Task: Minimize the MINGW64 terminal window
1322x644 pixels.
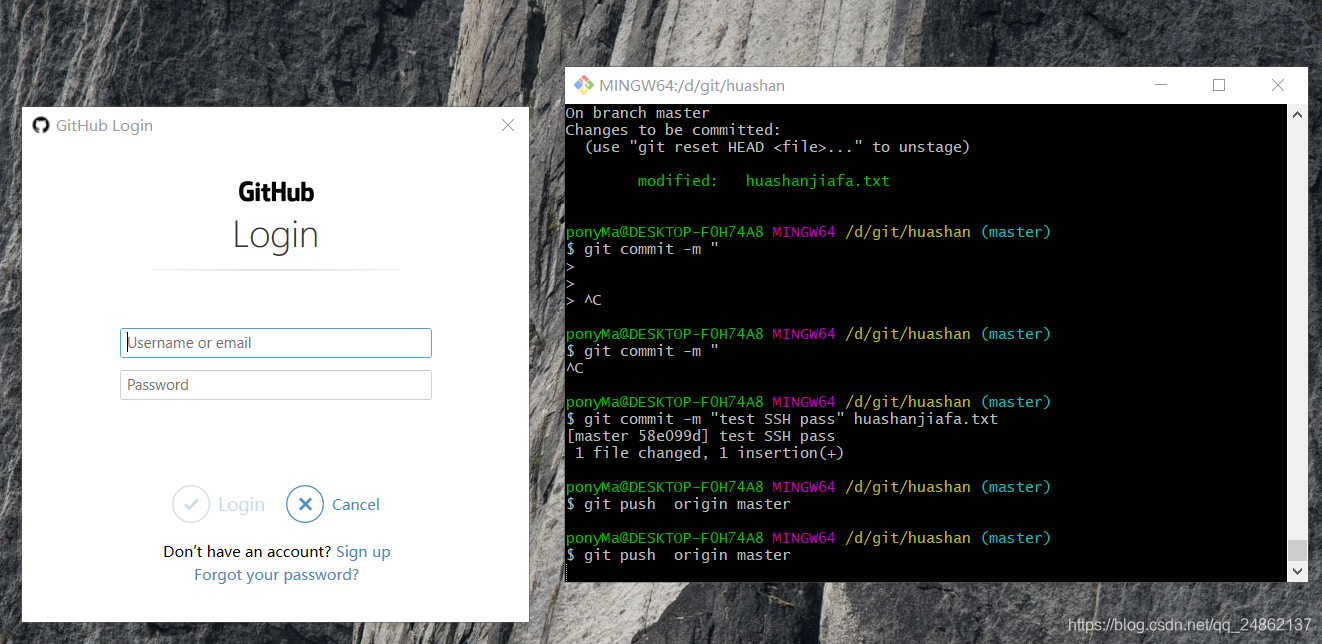Action: coord(1159,85)
